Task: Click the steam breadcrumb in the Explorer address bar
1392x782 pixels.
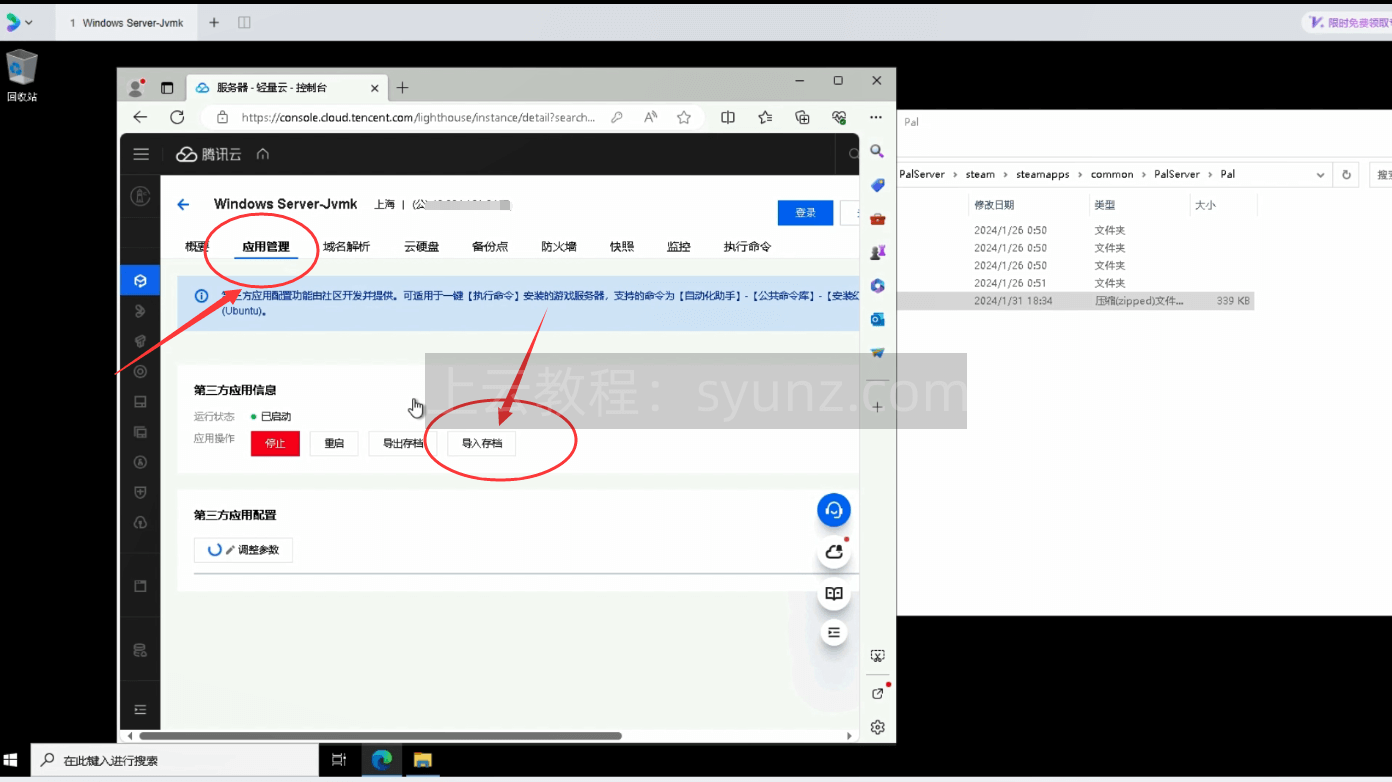Action: (x=980, y=174)
